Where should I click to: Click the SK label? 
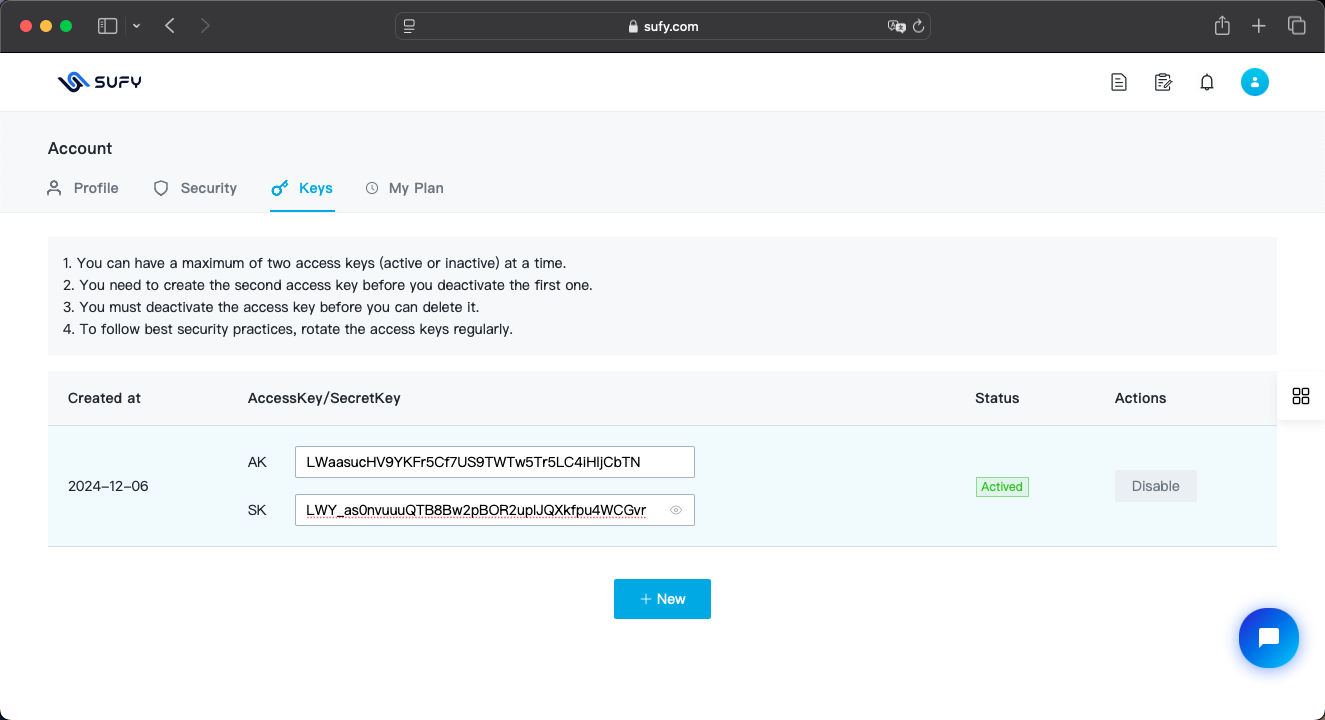(257, 510)
